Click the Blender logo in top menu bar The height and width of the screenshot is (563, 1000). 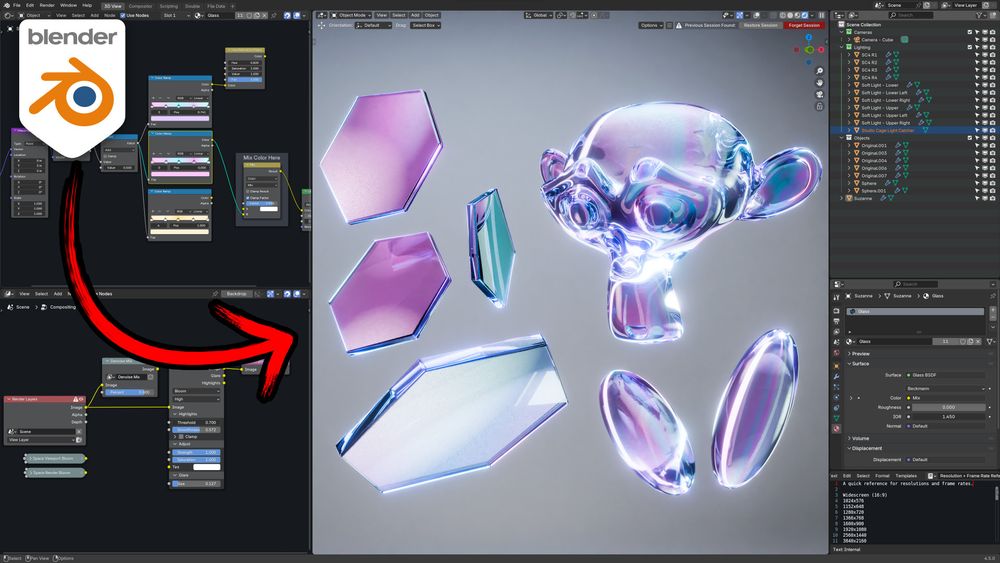pyautogui.click(x=7, y=5)
